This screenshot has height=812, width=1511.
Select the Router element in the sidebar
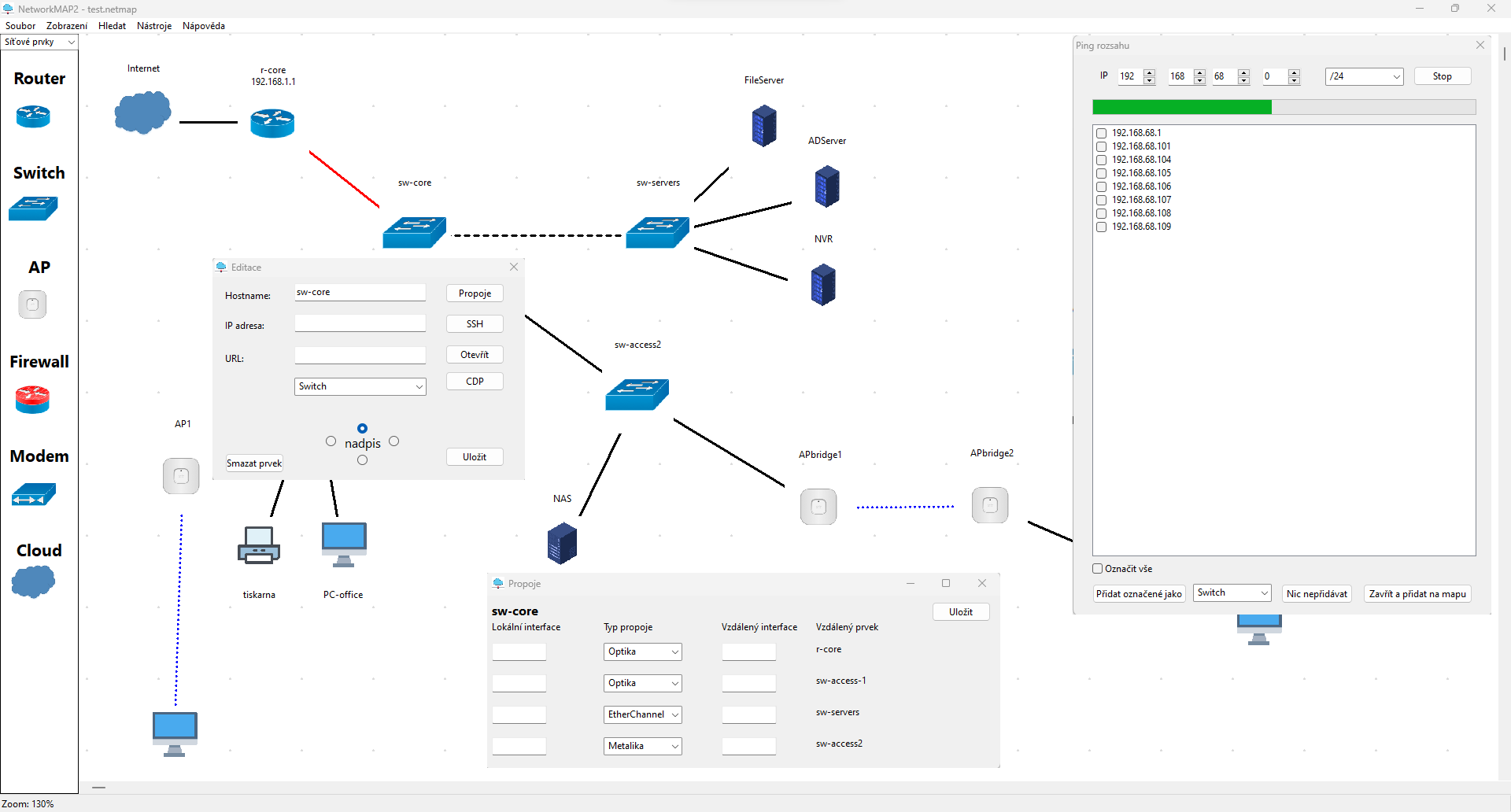coord(32,115)
